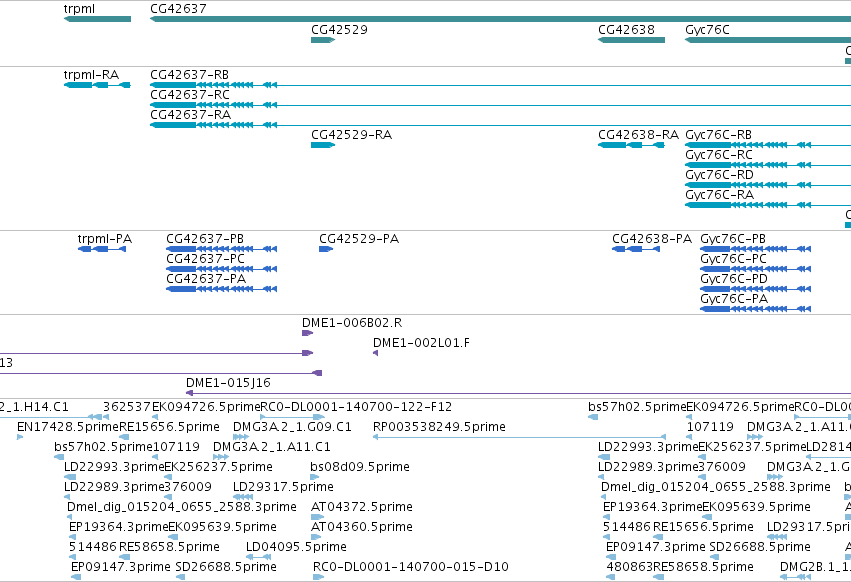Open CDS CG42638-PA
The image size is (851, 582).
pos(636,249)
